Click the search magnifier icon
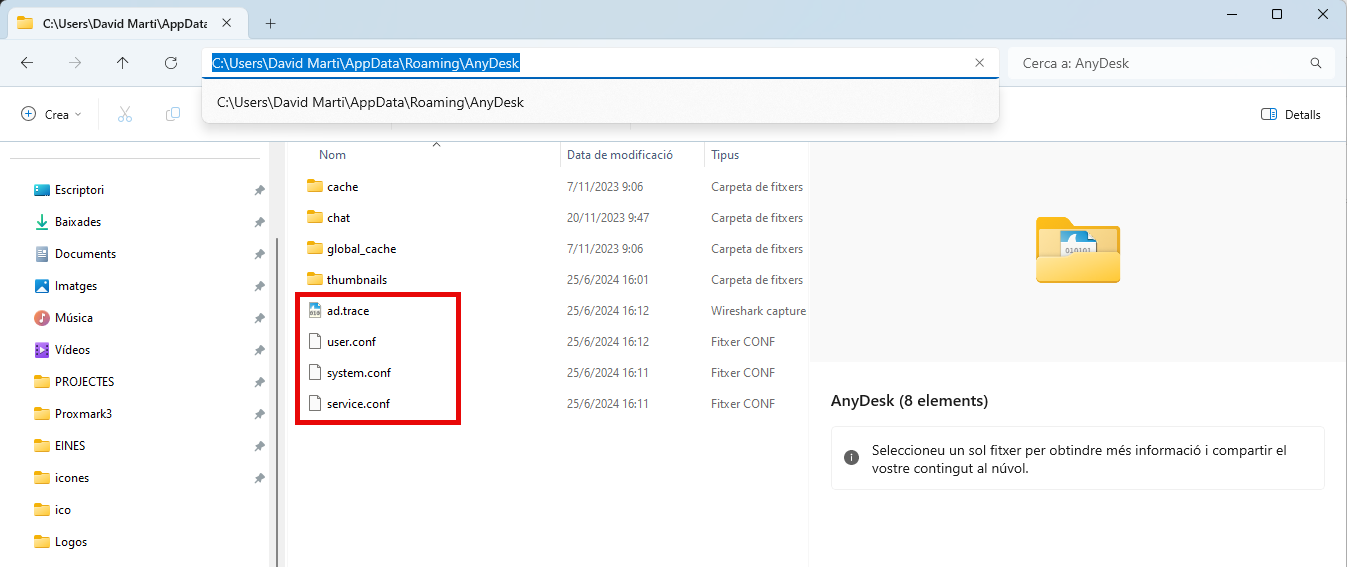1347x567 pixels. [1316, 63]
